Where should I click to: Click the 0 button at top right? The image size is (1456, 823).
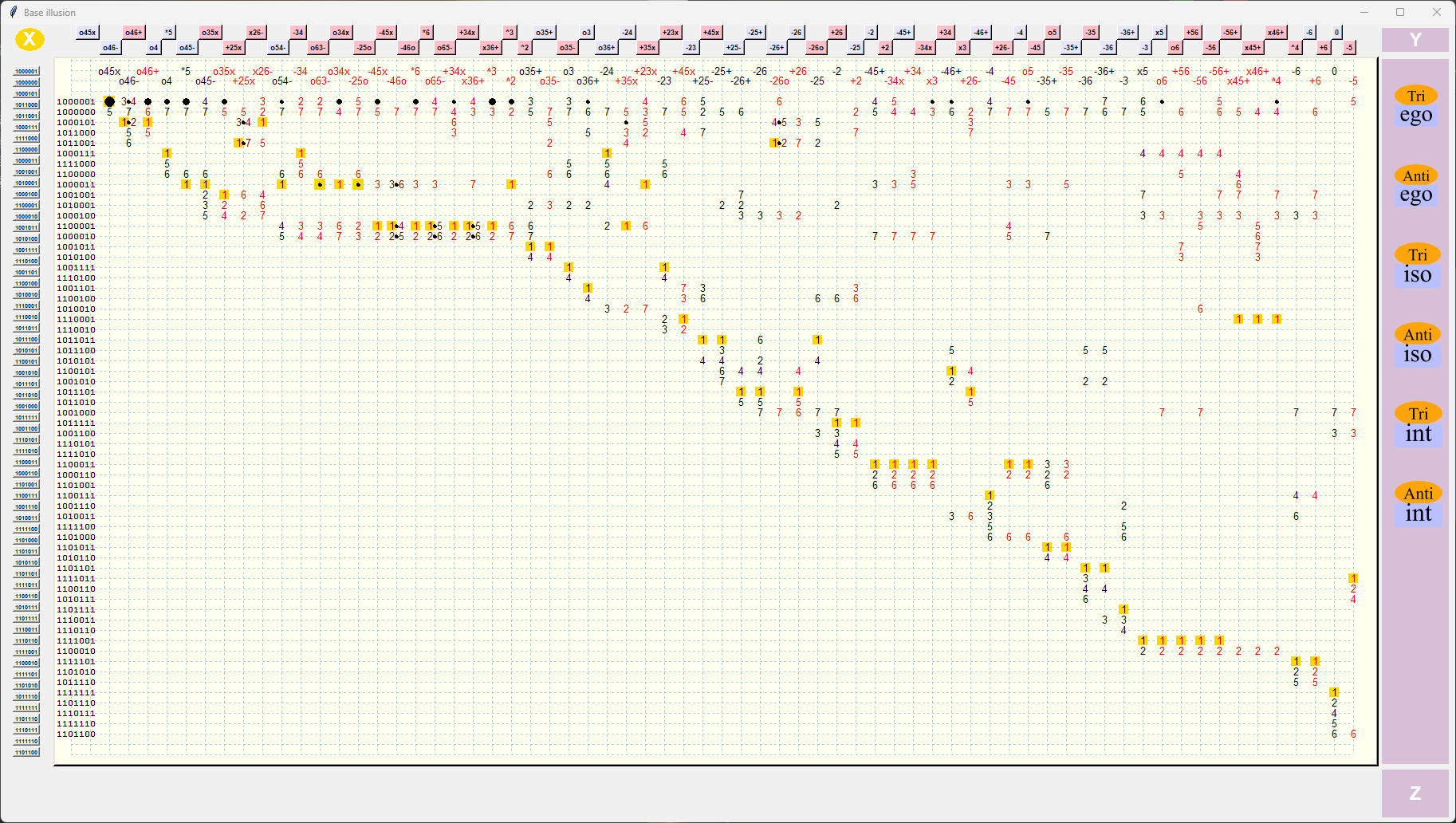pyautogui.click(x=1338, y=33)
